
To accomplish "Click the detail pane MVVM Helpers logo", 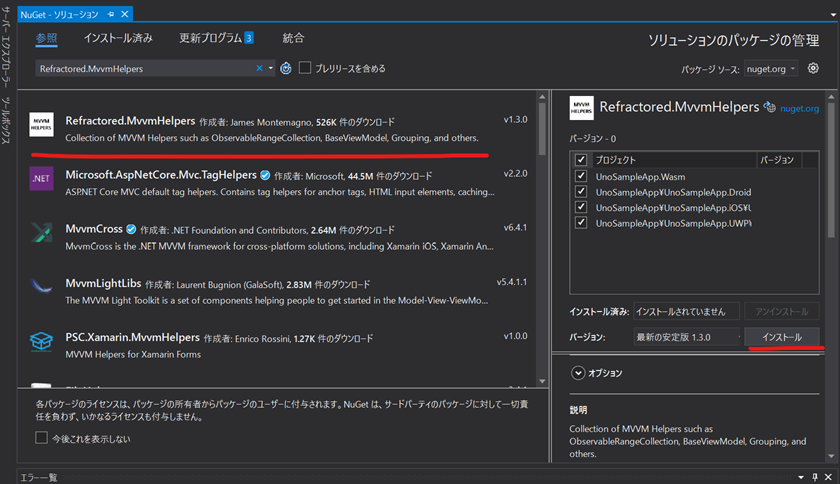I will pos(581,108).
